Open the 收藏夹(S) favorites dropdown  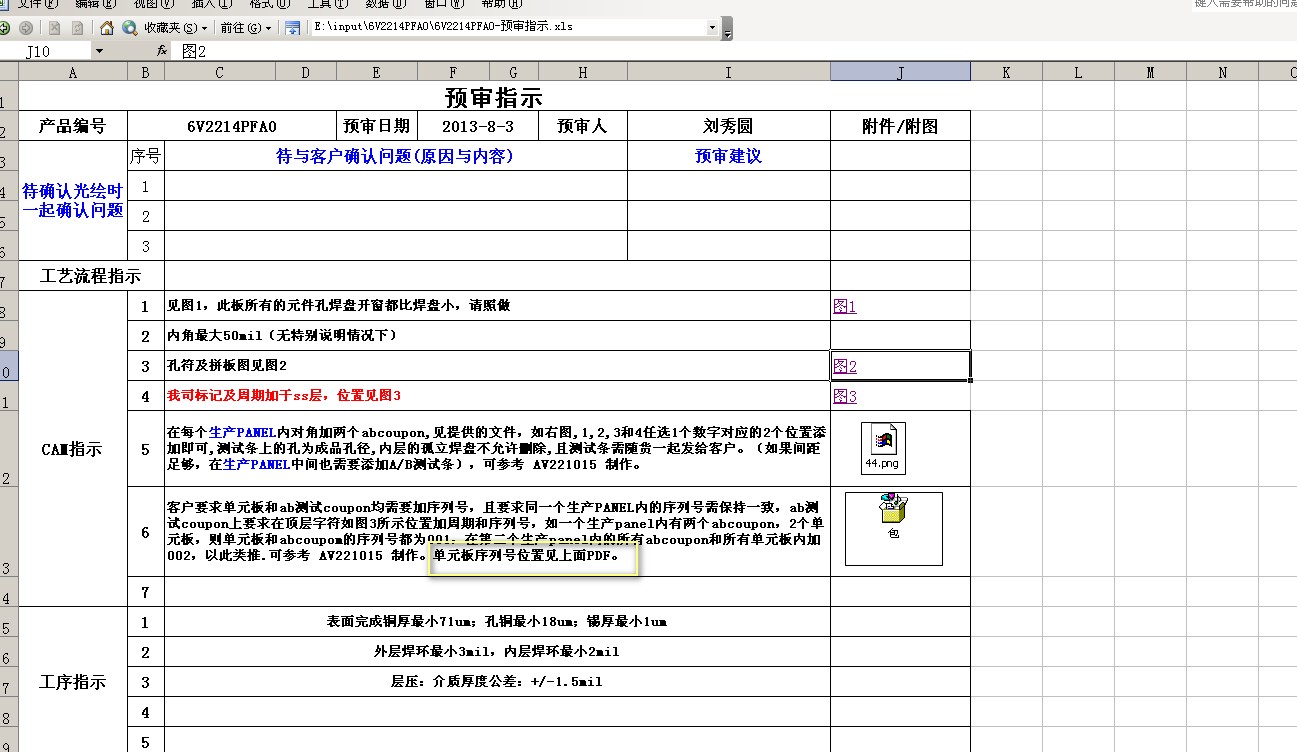click(x=178, y=28)
